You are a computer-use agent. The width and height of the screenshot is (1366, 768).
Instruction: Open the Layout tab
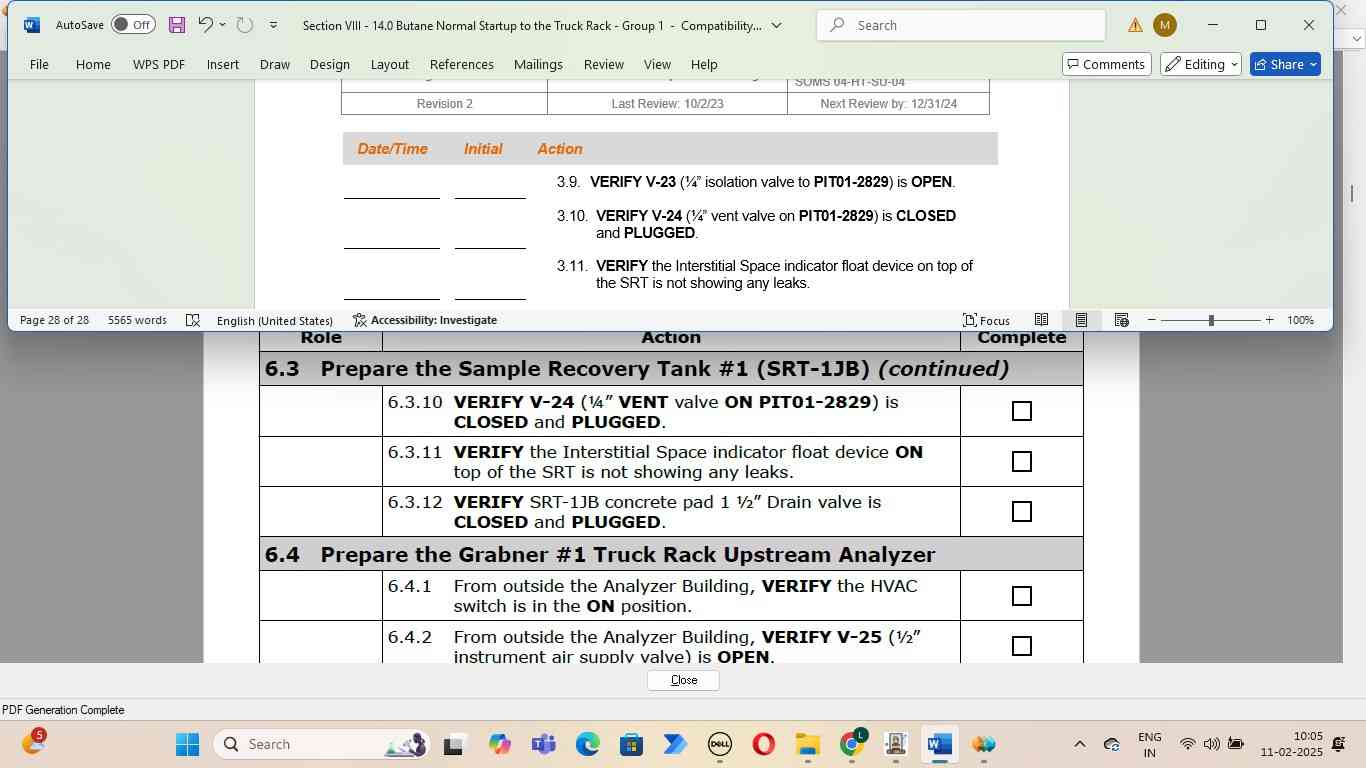point(390,64)
